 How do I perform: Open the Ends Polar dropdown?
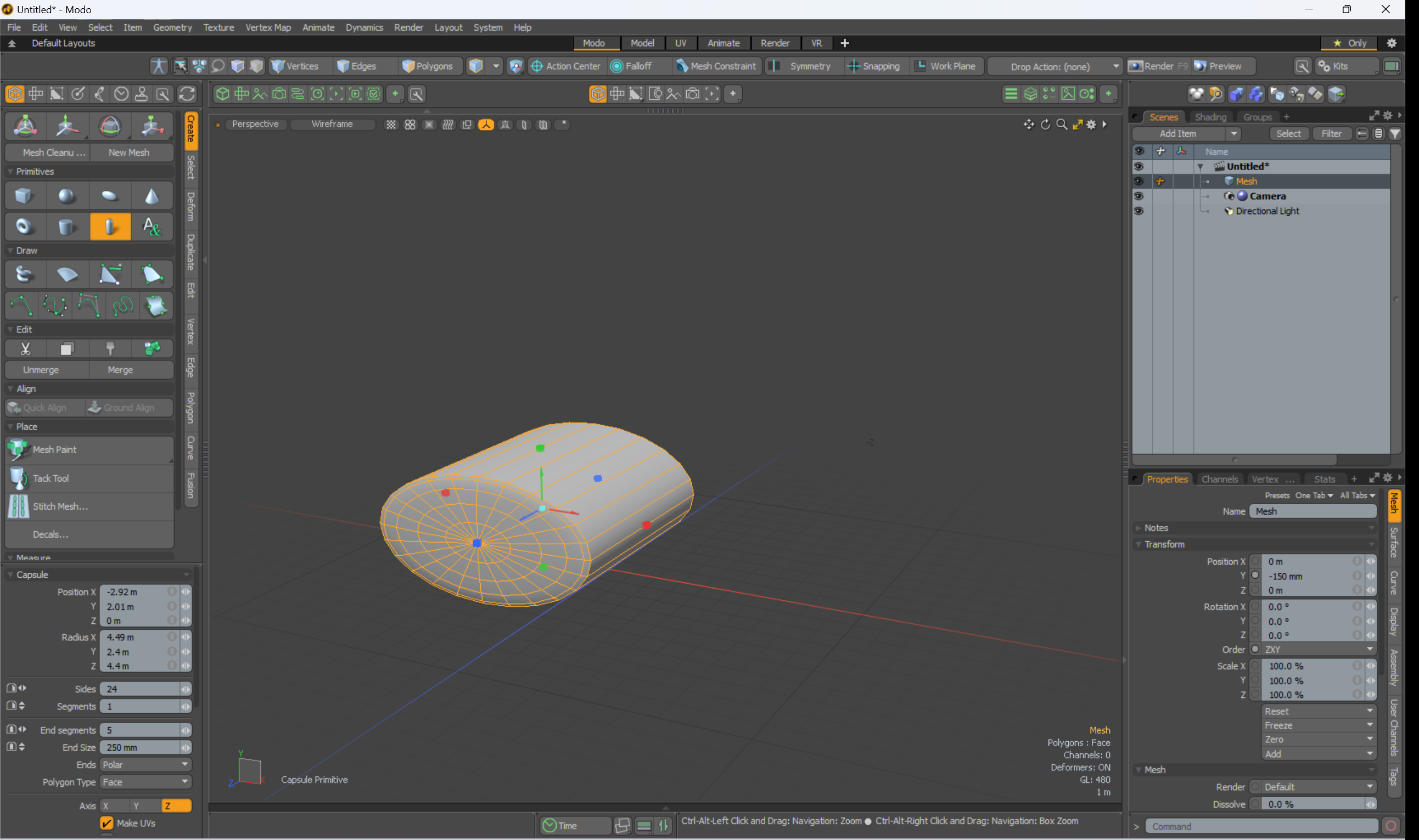coord(145,765)
